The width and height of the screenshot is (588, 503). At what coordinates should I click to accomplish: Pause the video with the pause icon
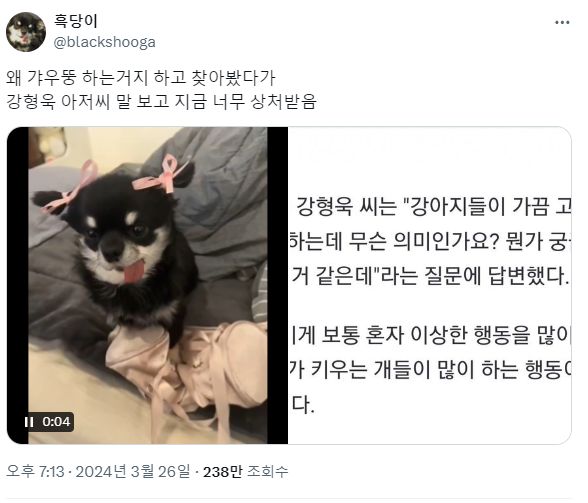(x=29, y=422)
